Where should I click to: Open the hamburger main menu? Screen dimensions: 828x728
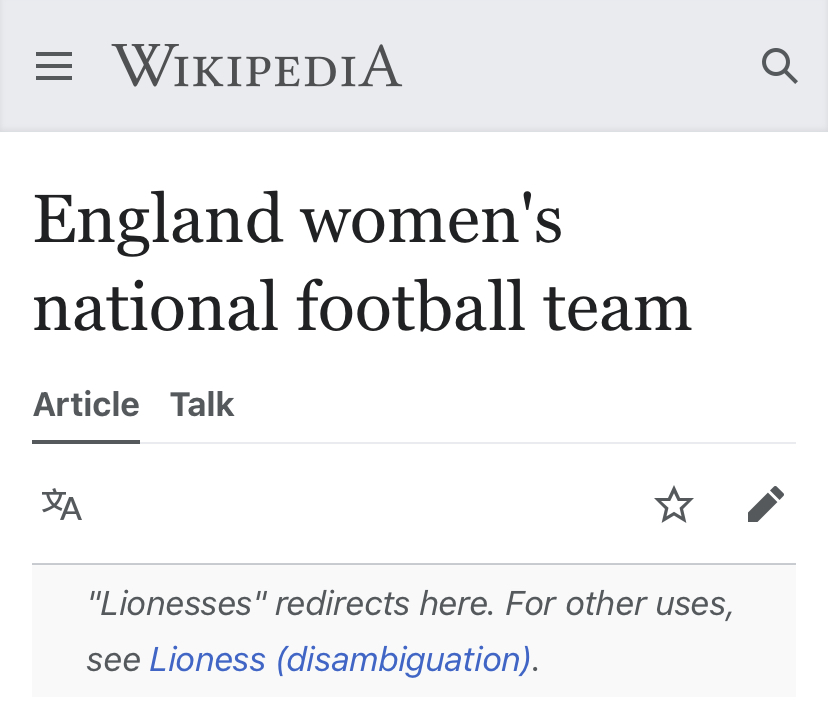54,66
